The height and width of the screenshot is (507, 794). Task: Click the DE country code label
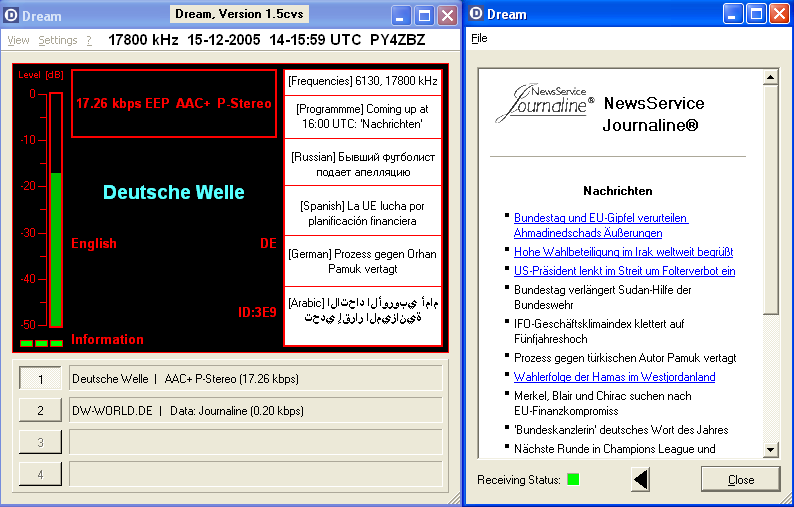268,244
